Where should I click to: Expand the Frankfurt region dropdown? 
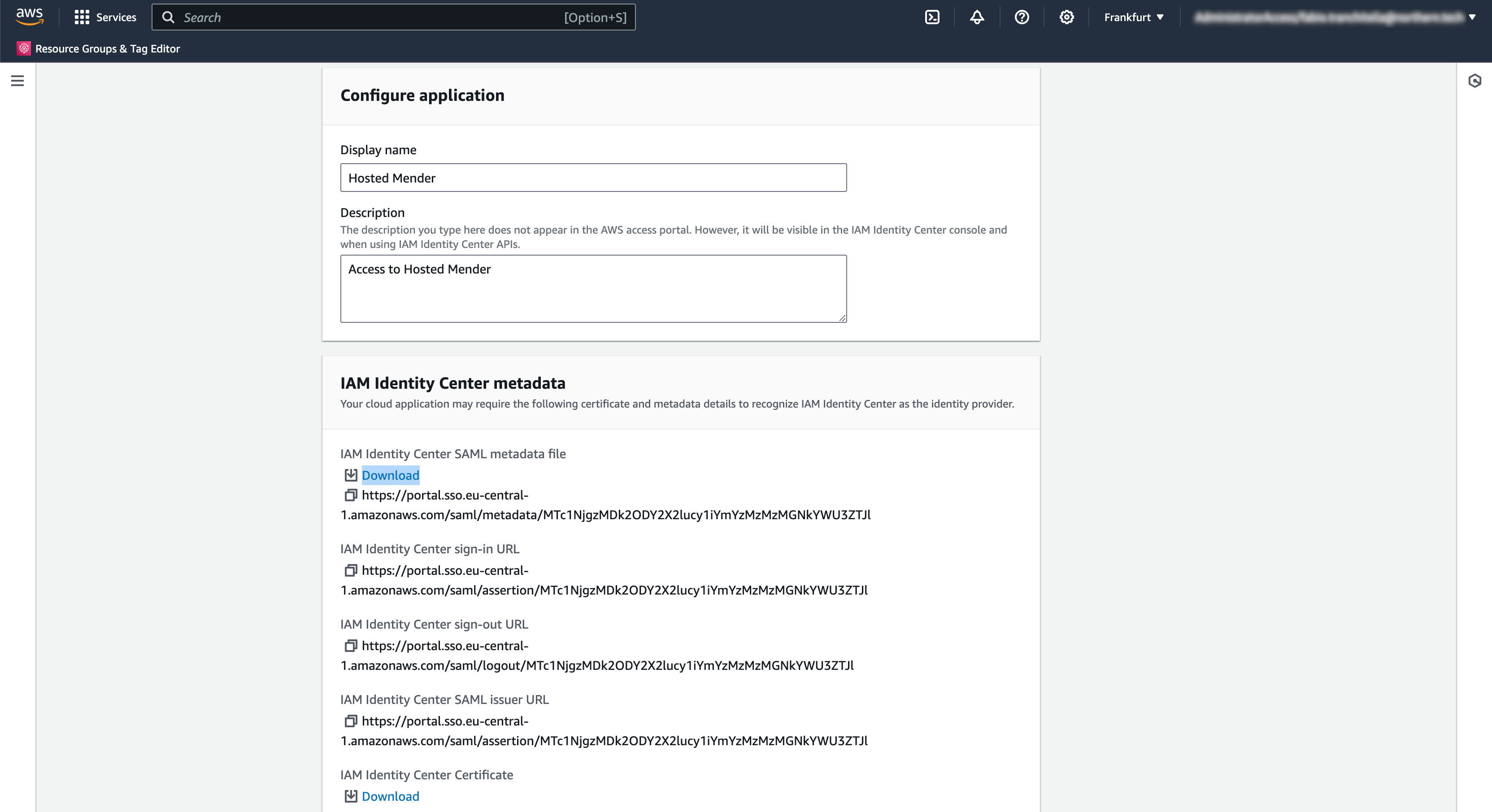(1134, 17)
